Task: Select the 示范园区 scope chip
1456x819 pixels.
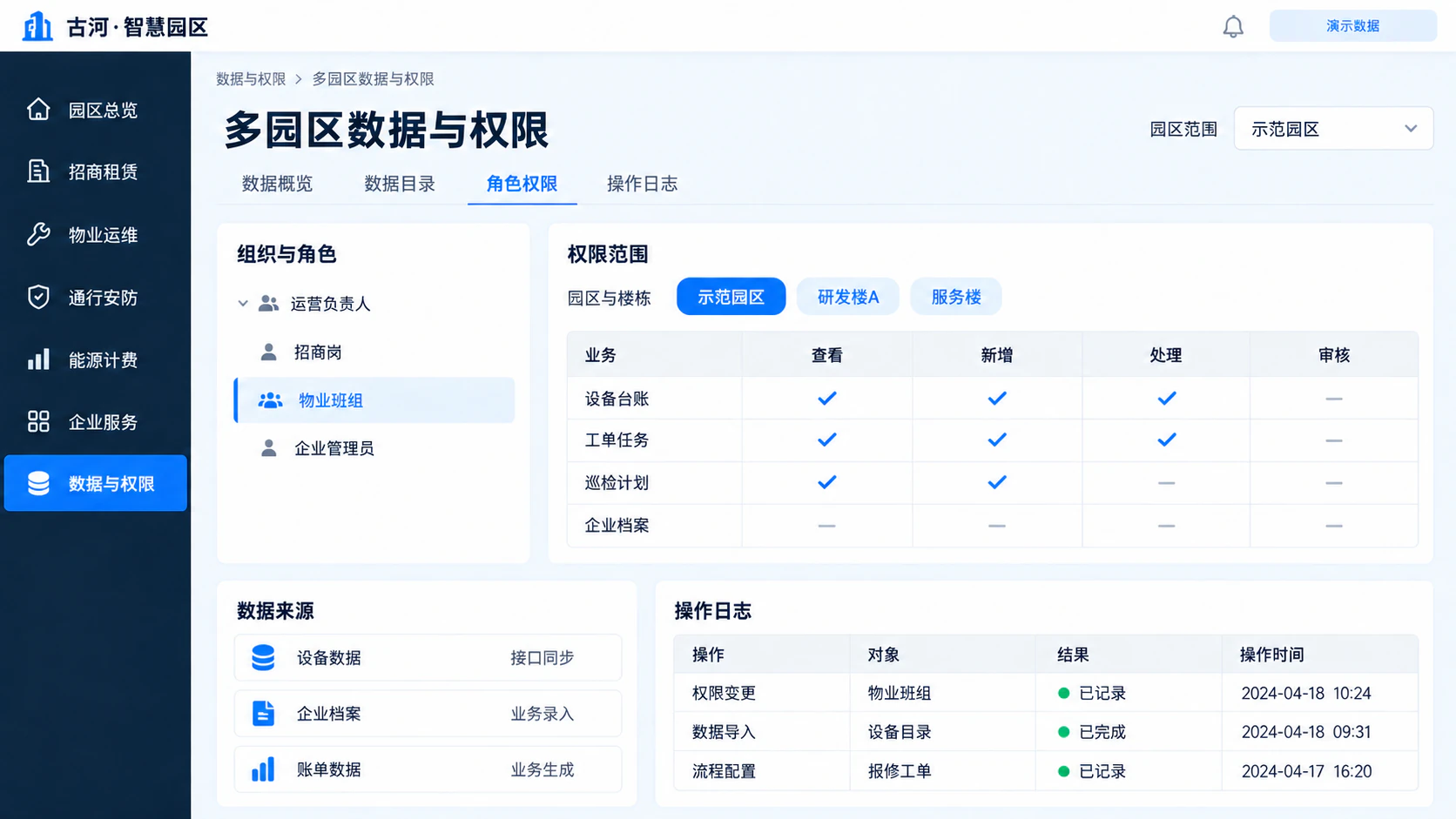Action: (731, 297)
